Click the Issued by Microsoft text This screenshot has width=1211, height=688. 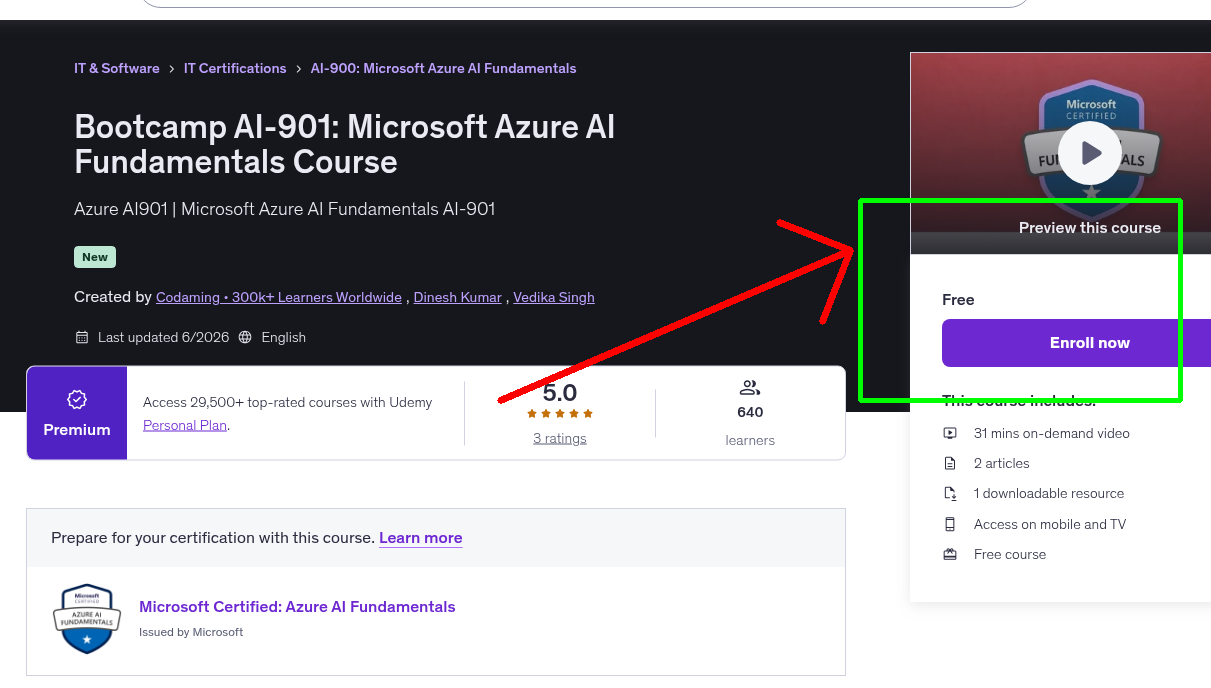[191, 632]
